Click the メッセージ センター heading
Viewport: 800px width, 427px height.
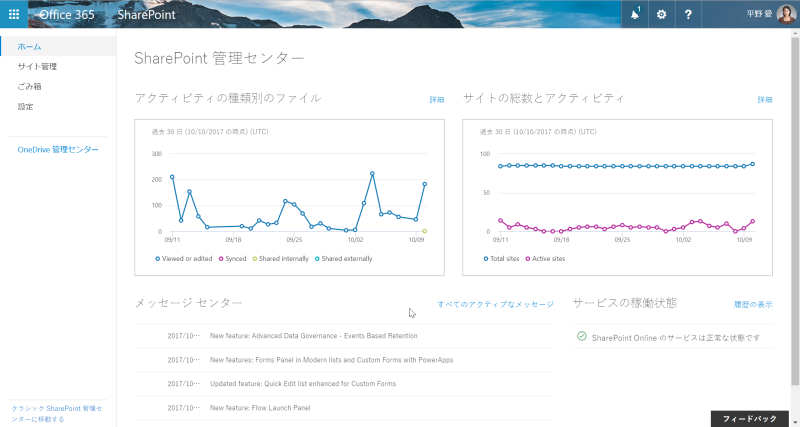(x=188, y=303)
